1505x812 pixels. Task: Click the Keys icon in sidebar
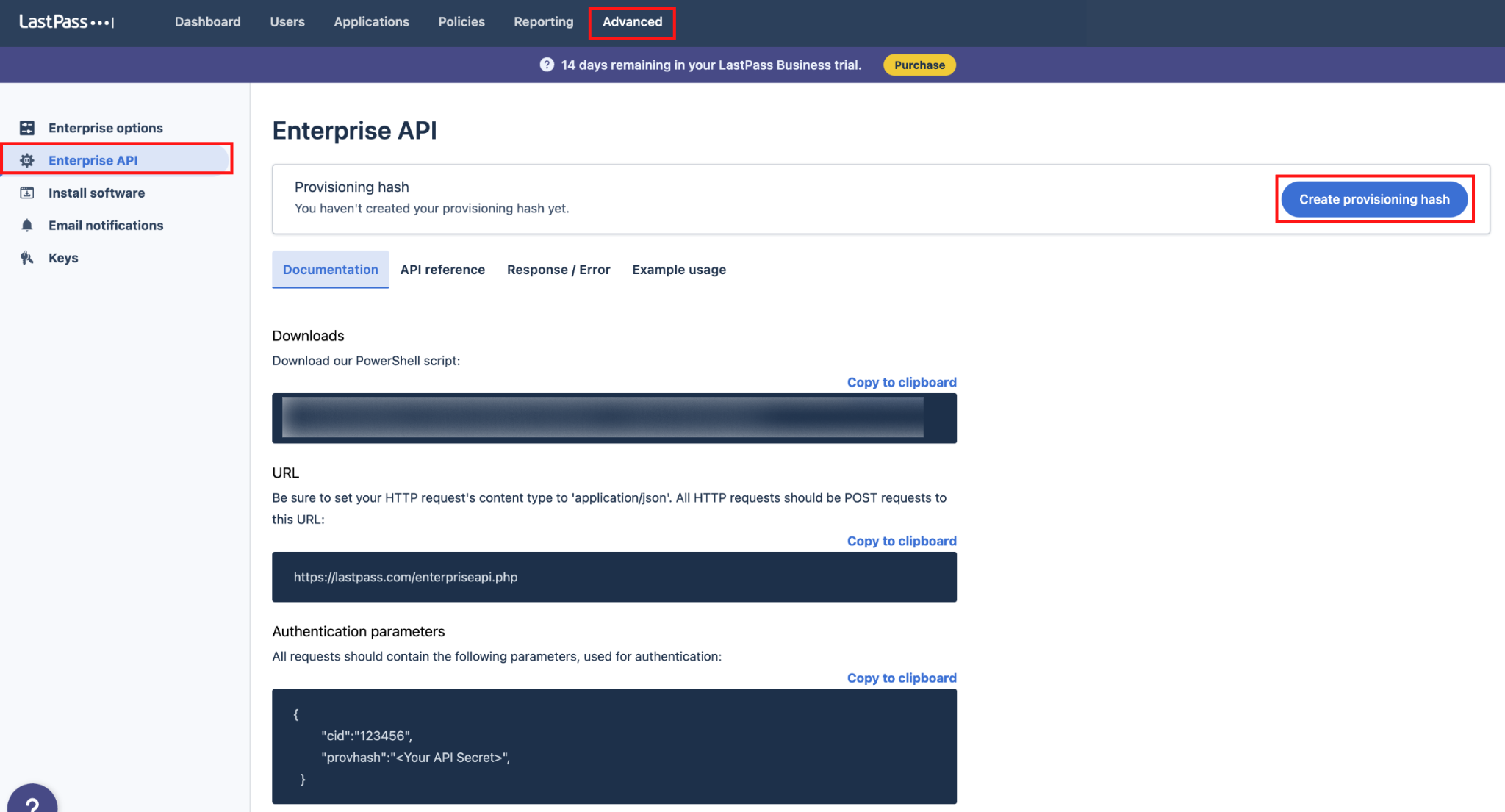[27, 258]
